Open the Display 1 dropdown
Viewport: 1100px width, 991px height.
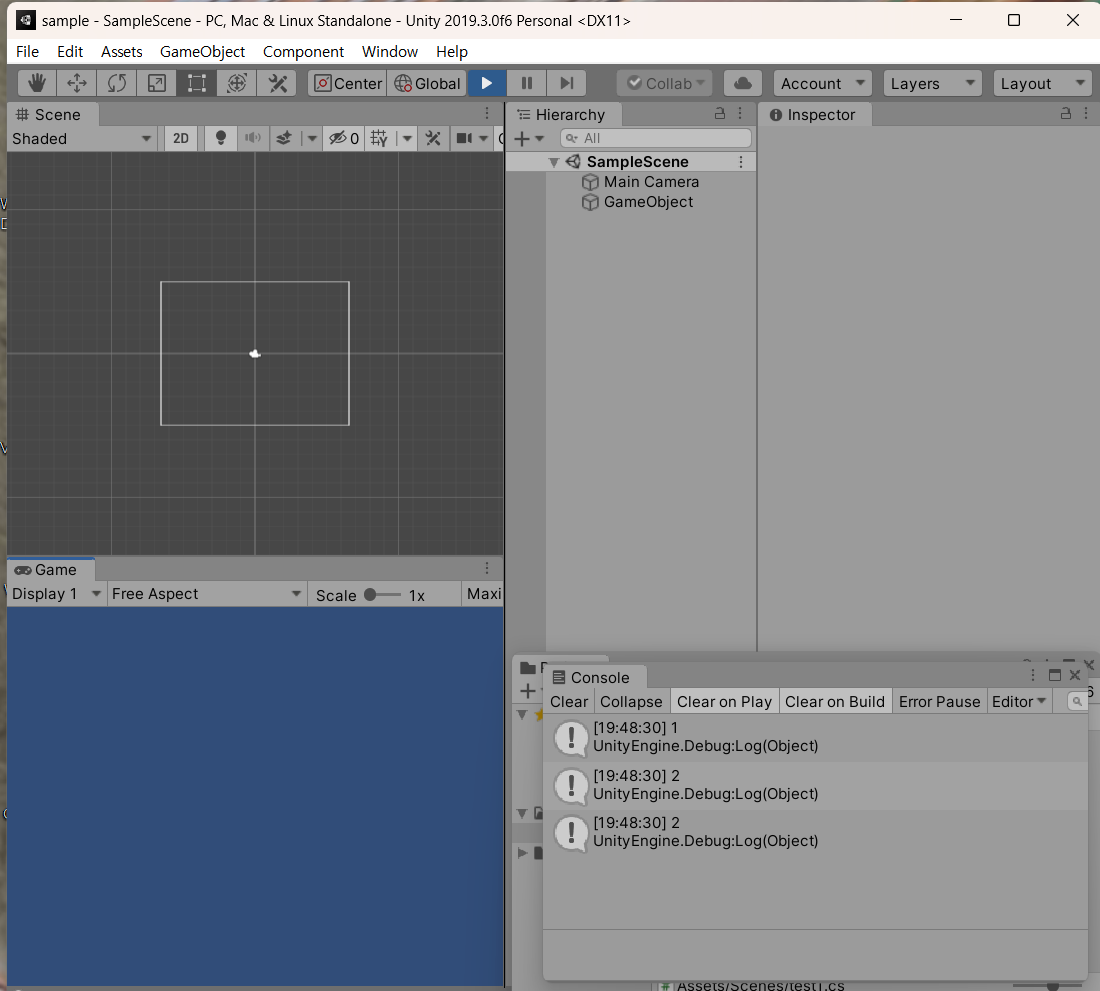click(x=56, y=594)
